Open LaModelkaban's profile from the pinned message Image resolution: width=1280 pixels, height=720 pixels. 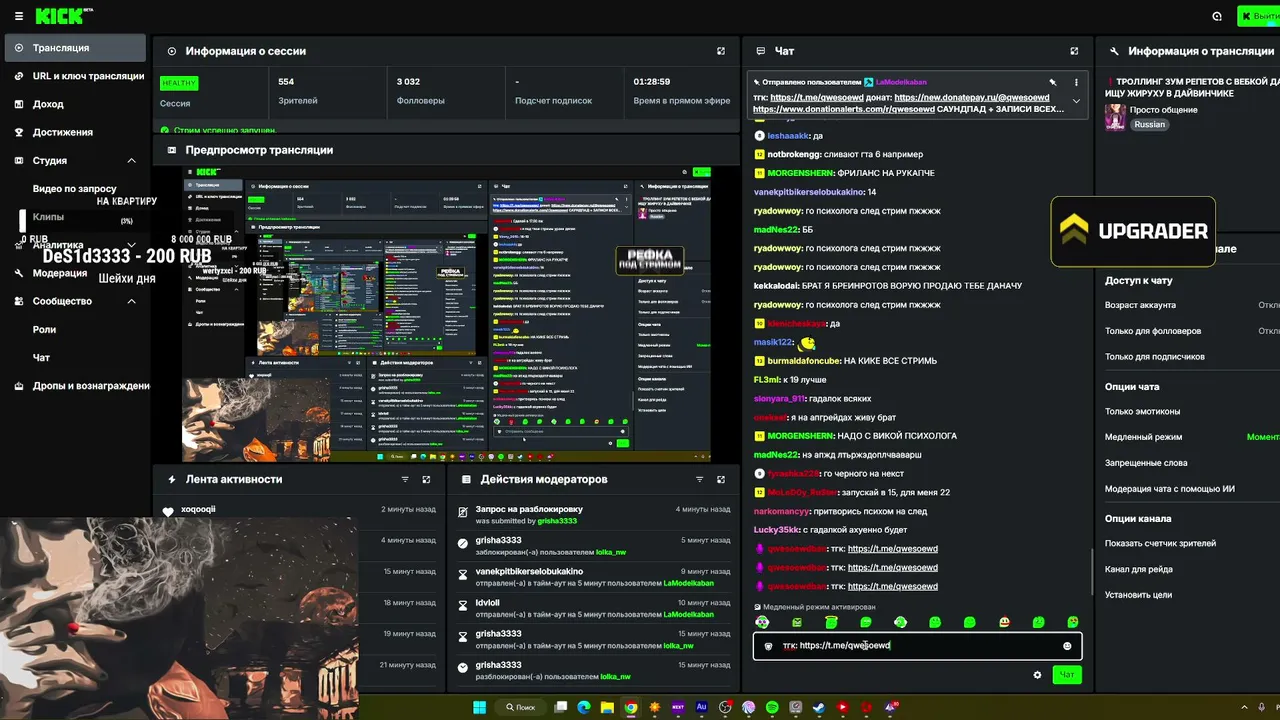coord(901,82)
